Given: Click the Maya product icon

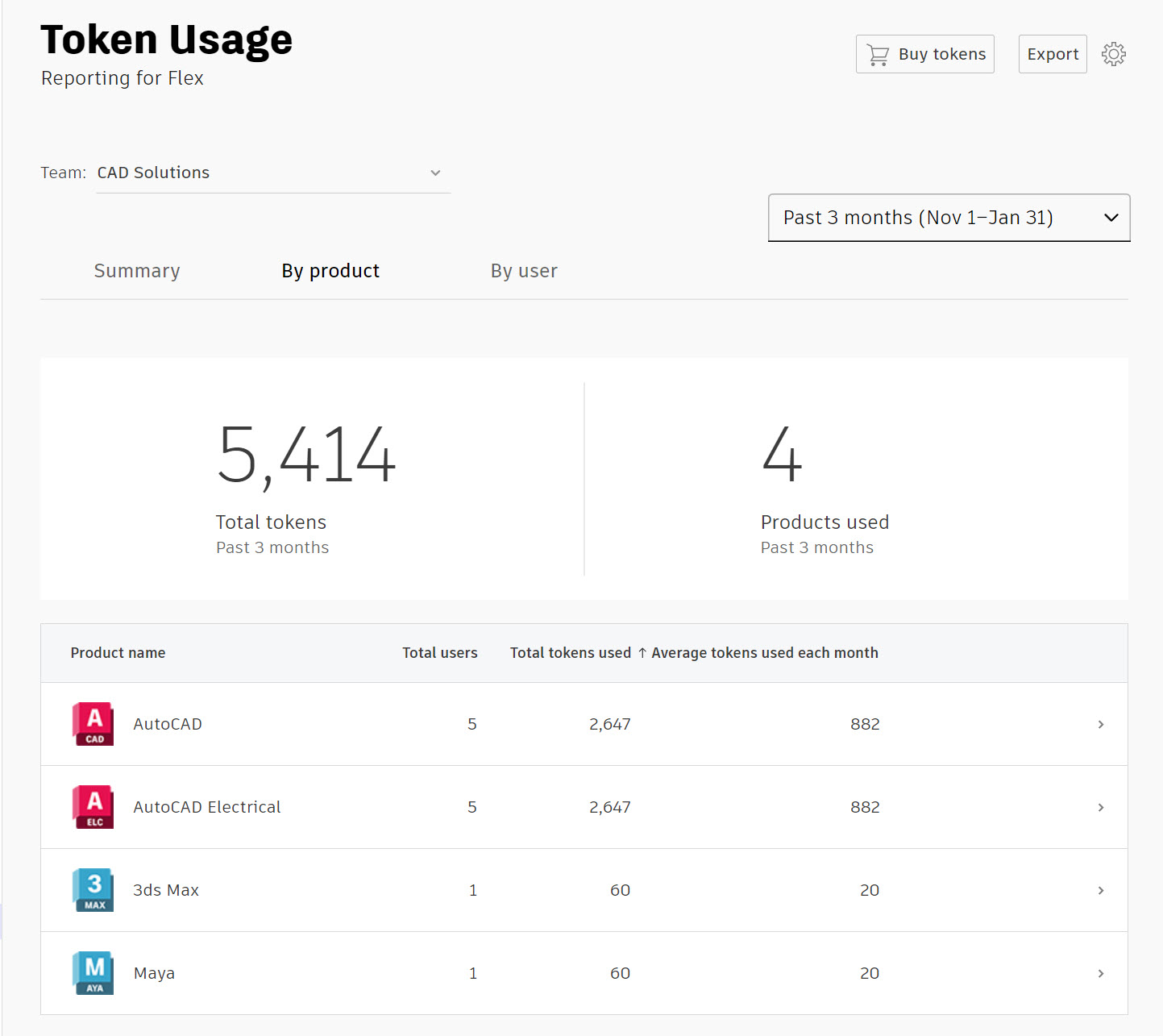Looking at the screenshot, I should [93, 973].
